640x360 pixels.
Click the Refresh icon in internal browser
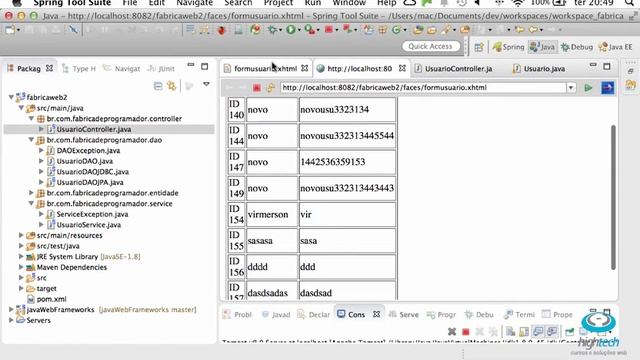point(270,88)
